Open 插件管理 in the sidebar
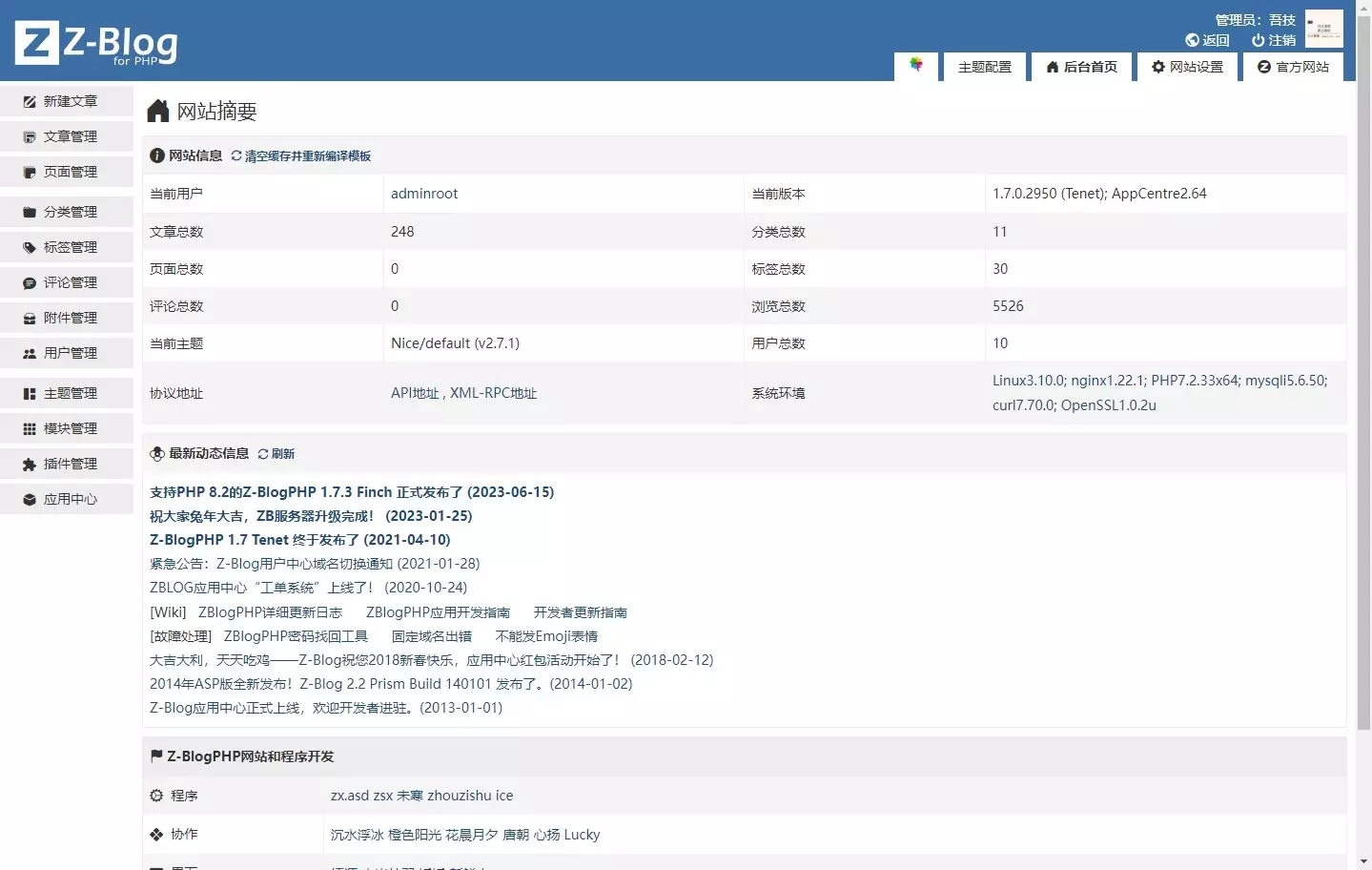Viewport: 1372px width, 870px height. (67, 464)
